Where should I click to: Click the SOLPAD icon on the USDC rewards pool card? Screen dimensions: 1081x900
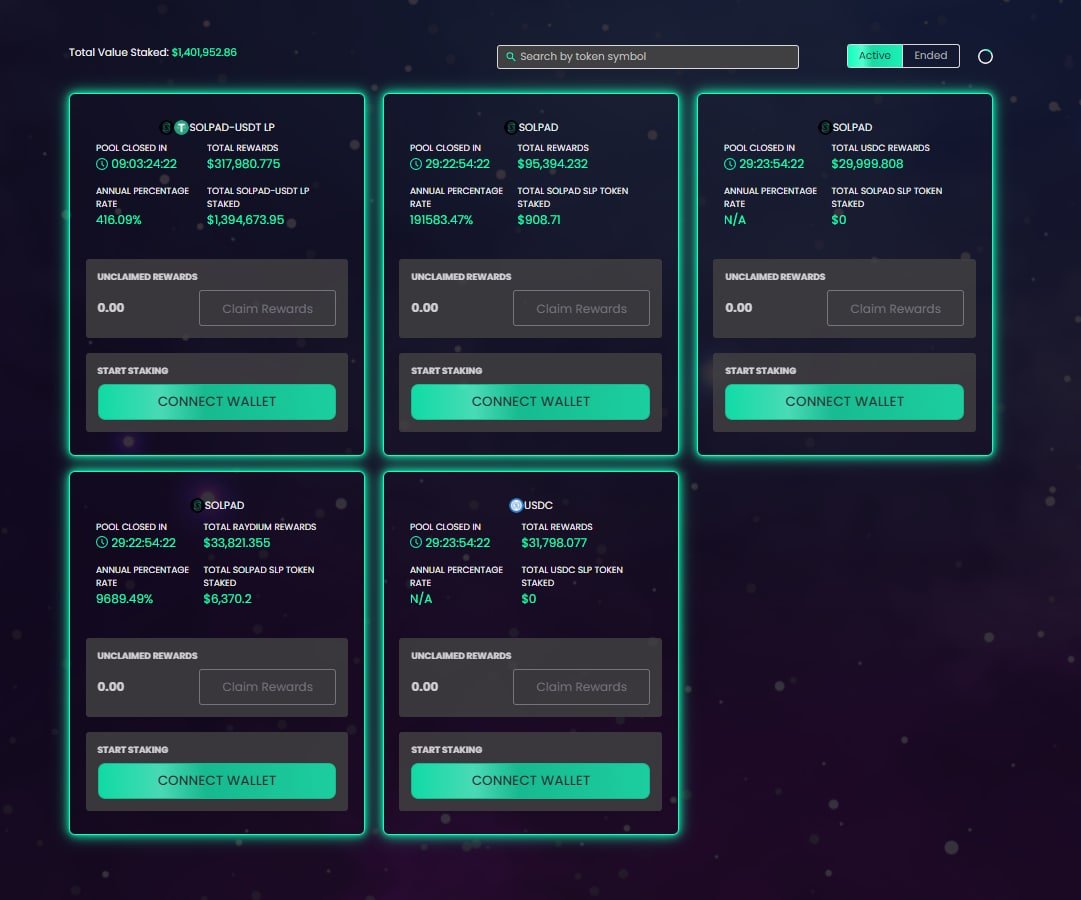pyautogui.click(x=824, y=127)
